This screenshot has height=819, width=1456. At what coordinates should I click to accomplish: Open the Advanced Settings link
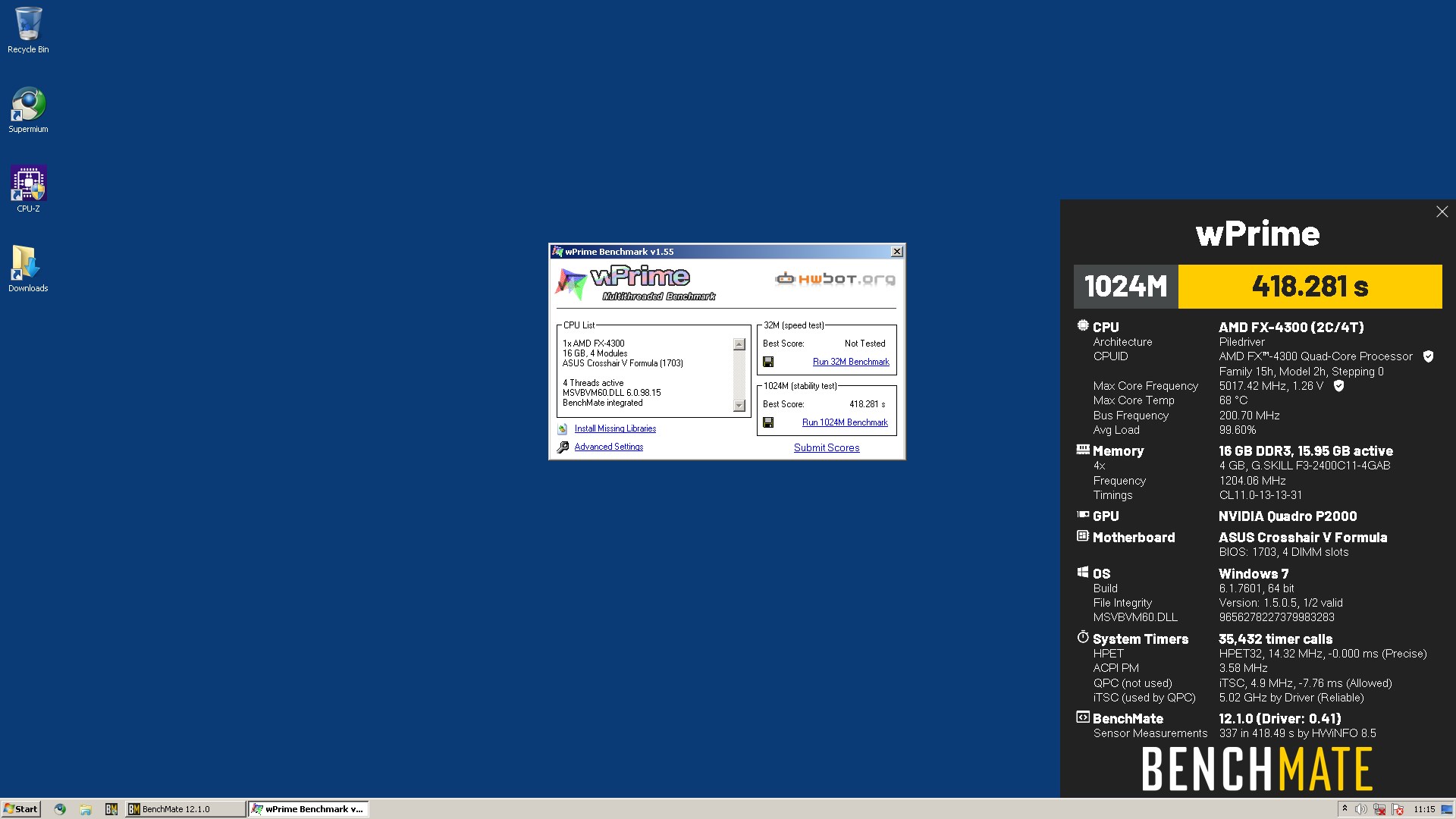(608, 447)
